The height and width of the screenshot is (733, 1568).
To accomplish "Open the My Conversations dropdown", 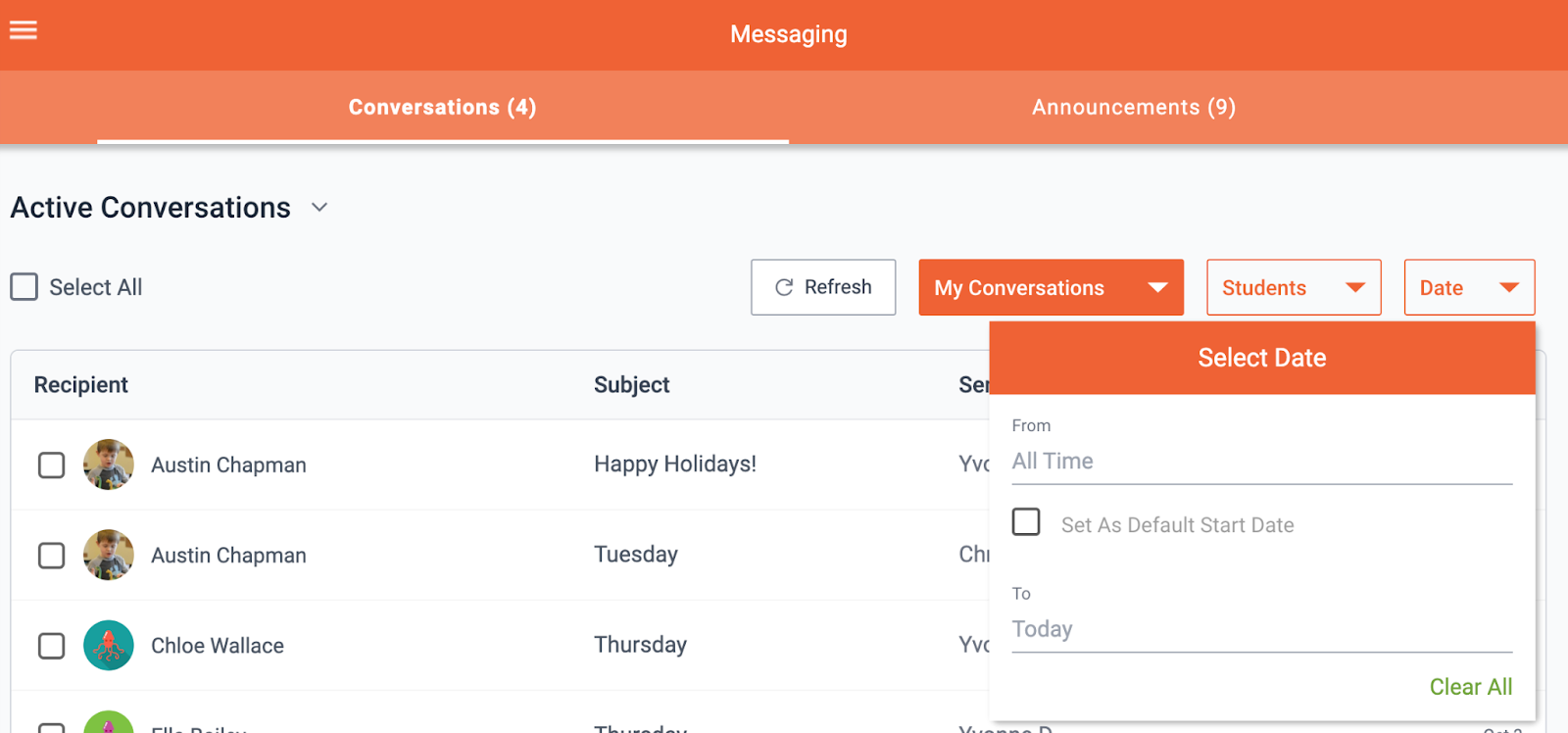I will click(x=1051, y=288).
